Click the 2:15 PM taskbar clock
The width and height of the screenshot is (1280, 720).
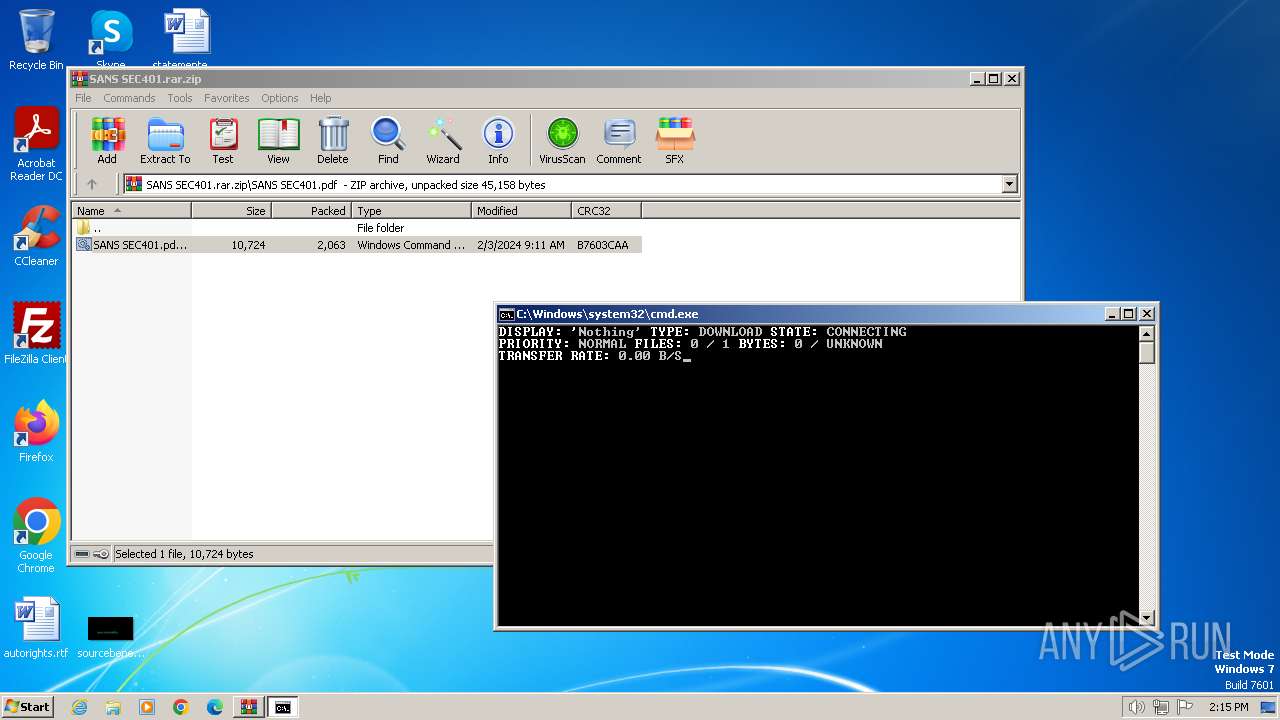pos(1228,707)
